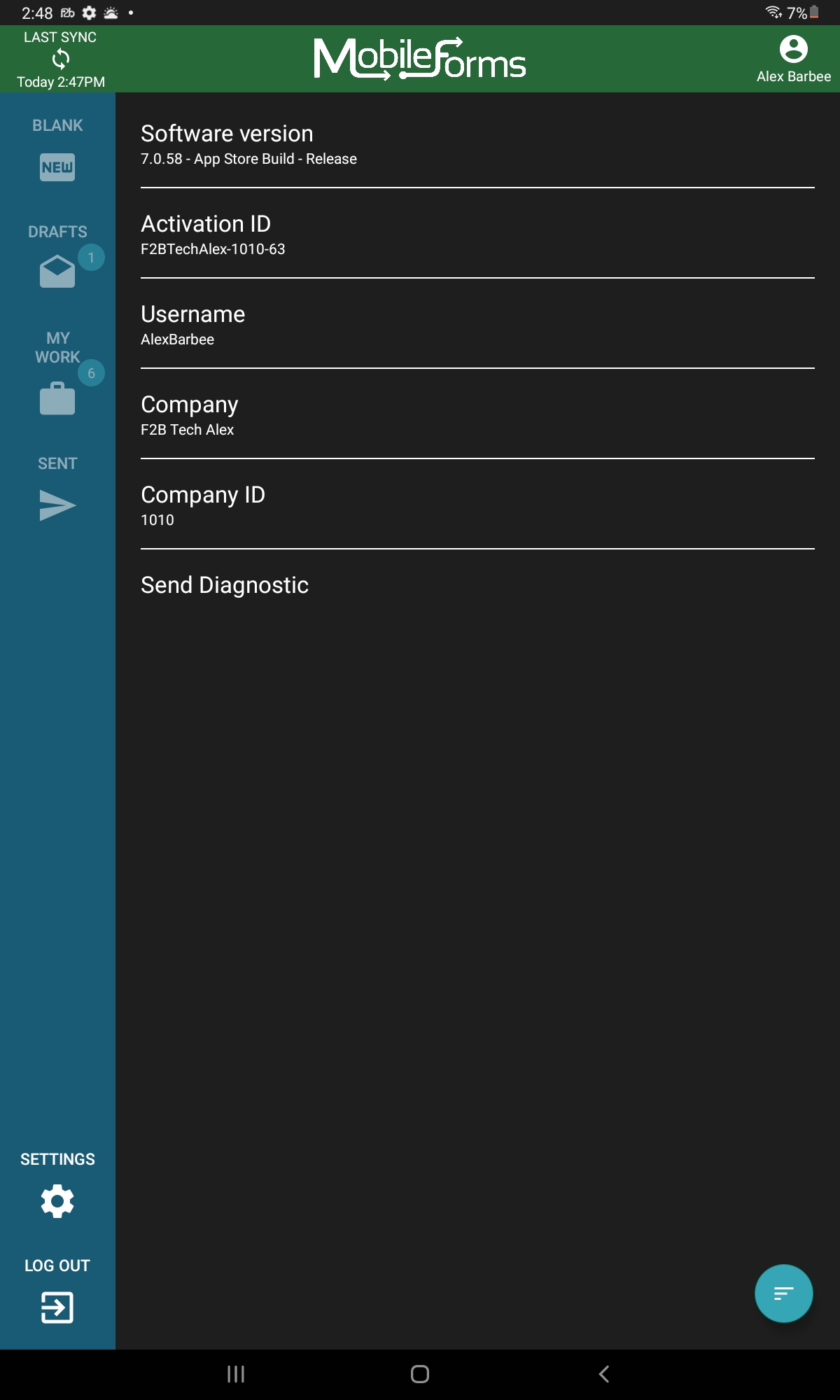This screenshot has width=840, height=1400.
Task: Tap the Wi-Fi status icon
Action: tap(773, 12)
